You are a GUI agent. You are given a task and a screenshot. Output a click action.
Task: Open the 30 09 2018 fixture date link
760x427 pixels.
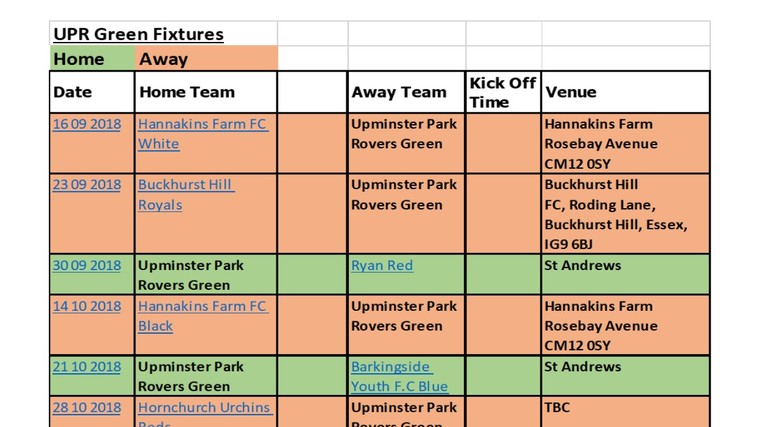pos(86,266)
